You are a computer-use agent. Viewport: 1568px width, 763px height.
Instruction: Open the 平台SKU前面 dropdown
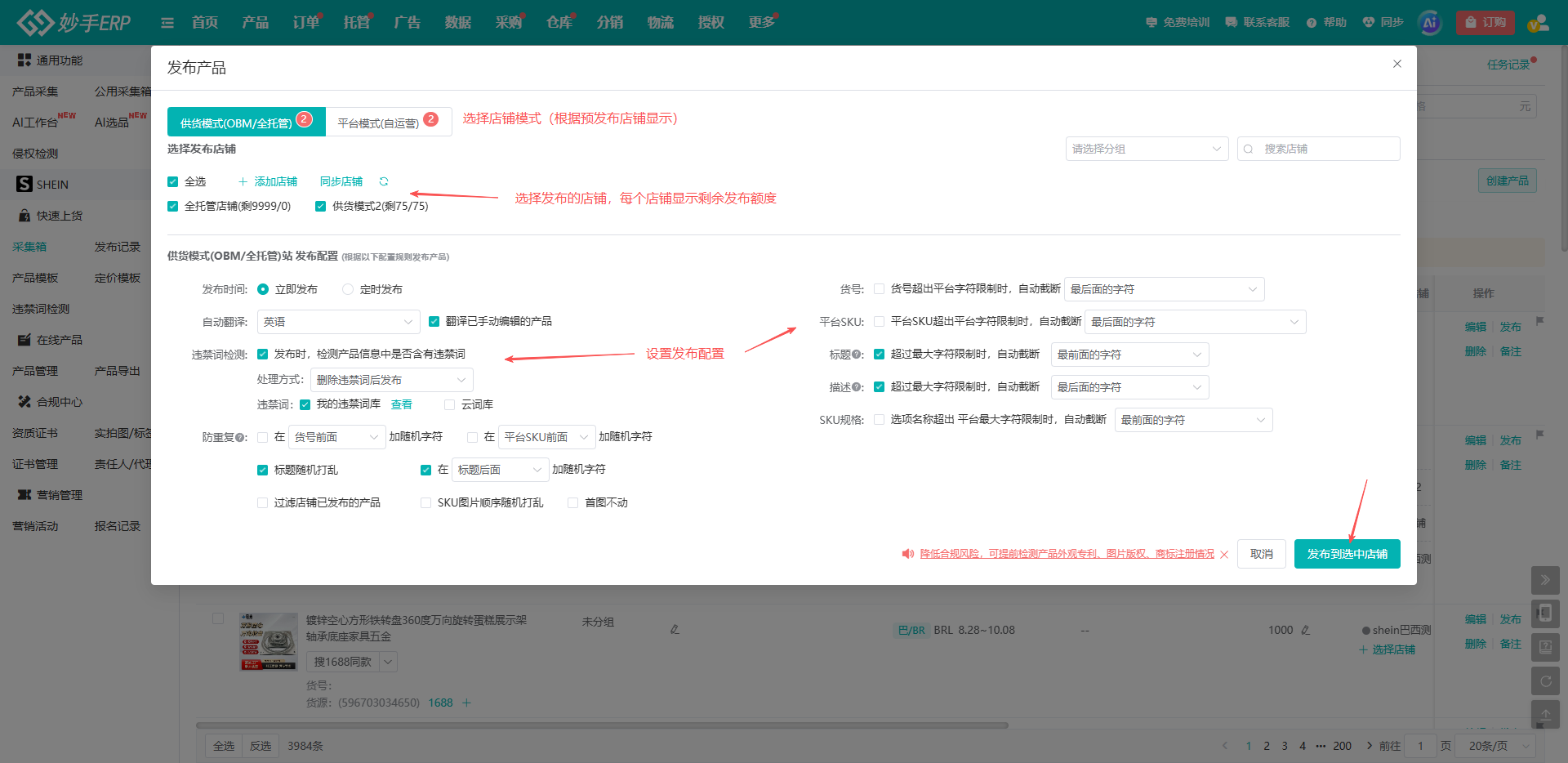click(x=546, y=437)
